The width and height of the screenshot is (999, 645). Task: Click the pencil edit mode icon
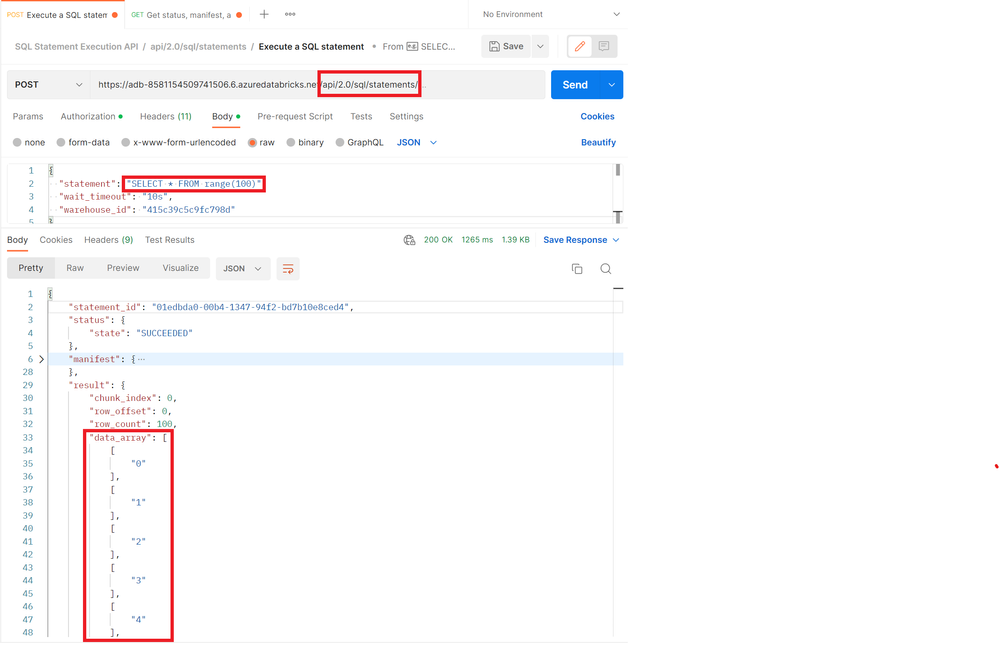(580, 46)
